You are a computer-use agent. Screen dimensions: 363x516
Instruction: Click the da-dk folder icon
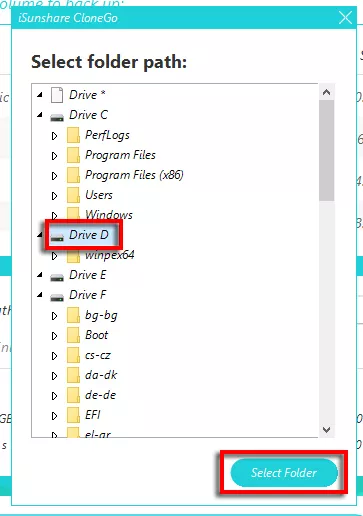pos(73,375)
